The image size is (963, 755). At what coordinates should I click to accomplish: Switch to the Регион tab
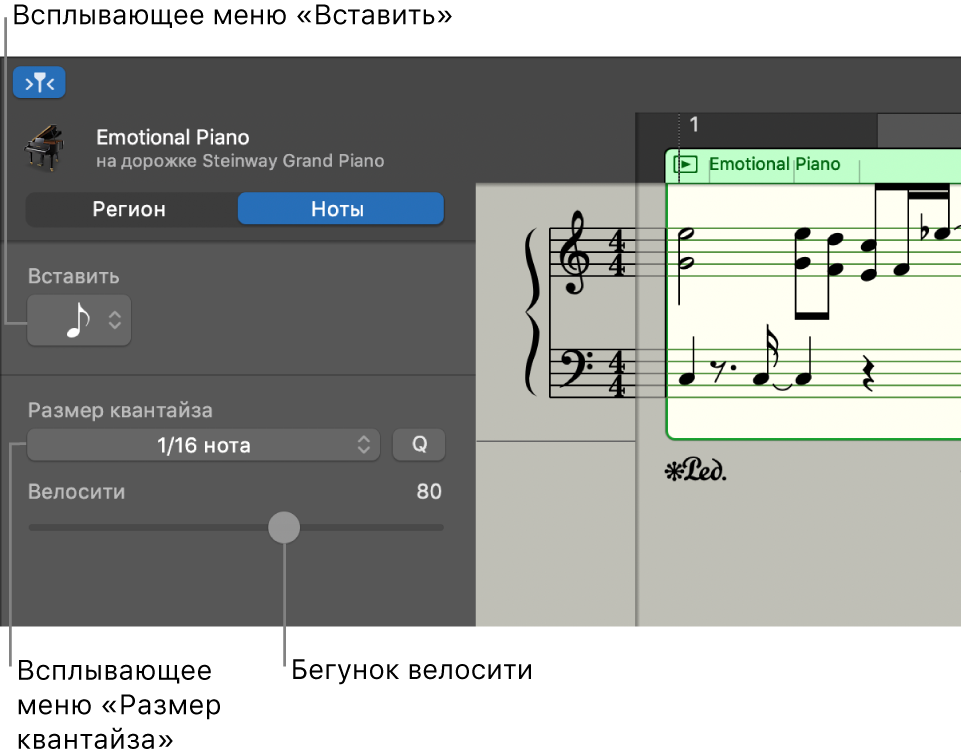pos(130,209)
